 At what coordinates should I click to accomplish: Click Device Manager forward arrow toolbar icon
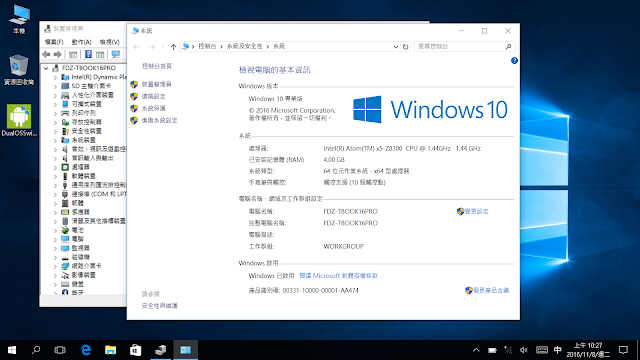58,54
